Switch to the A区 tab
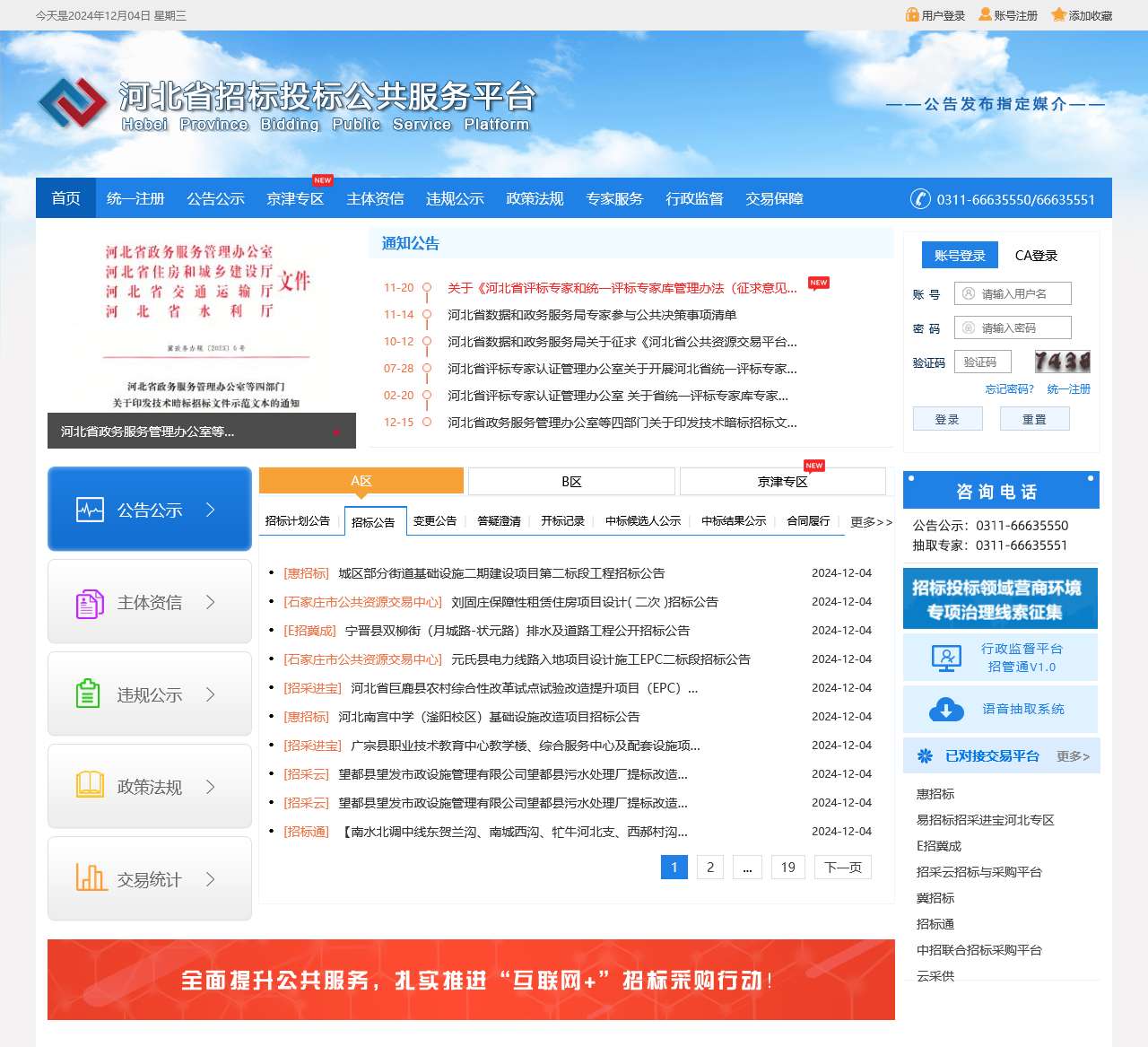The width and height of the screenshot is (1148, 1047). (x=361, y=481)
